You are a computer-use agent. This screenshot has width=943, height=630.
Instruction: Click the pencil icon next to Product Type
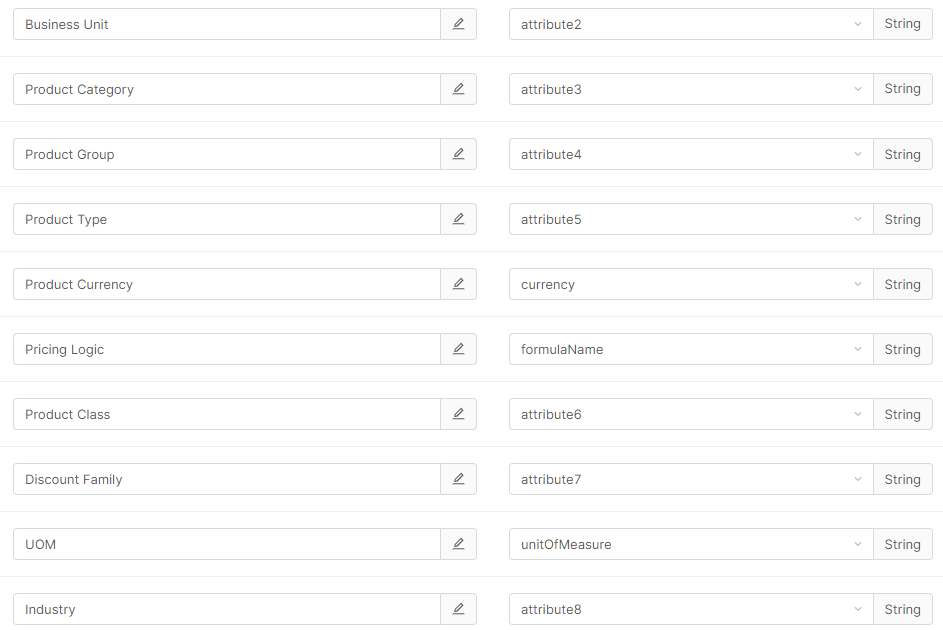coord(458,219)
